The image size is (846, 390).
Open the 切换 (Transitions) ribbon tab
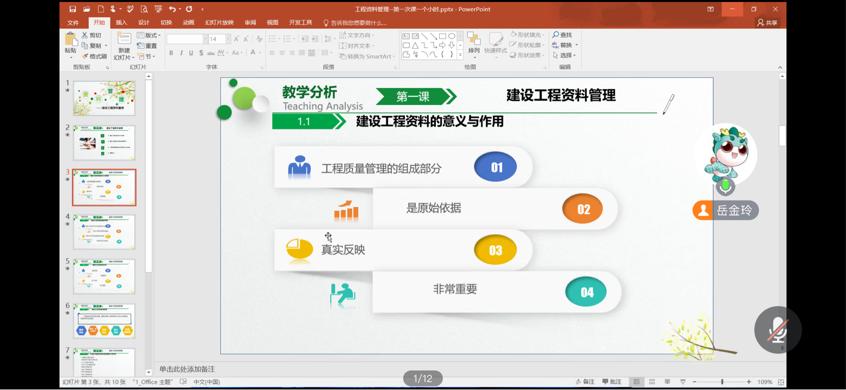point(166,23)
